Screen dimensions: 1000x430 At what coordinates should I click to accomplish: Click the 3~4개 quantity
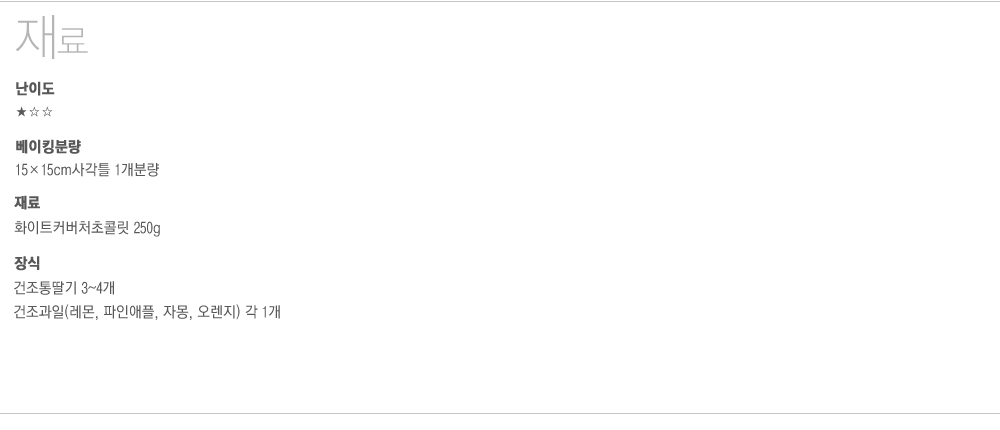(x=99, y=288)
